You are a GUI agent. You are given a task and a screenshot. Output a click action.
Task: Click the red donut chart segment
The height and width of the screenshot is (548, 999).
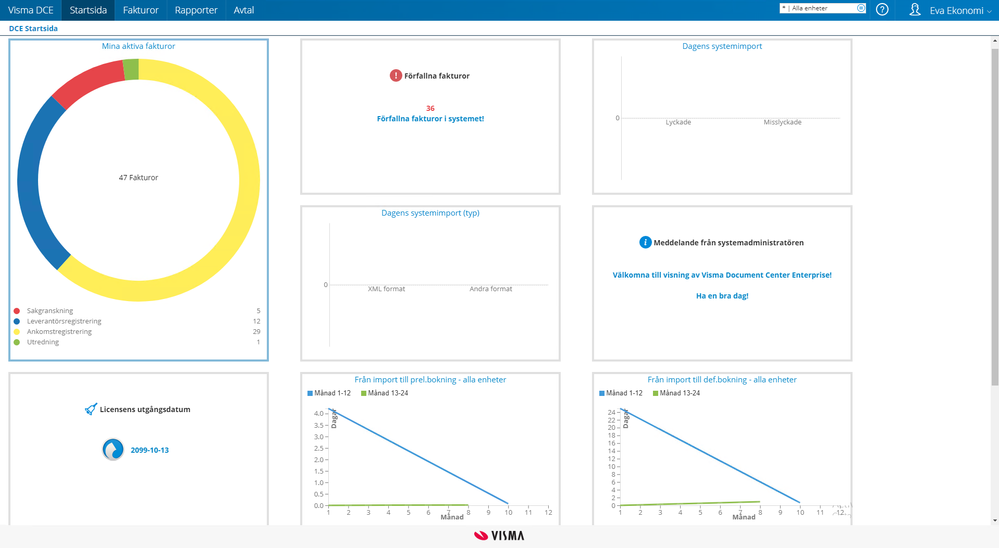89,83
